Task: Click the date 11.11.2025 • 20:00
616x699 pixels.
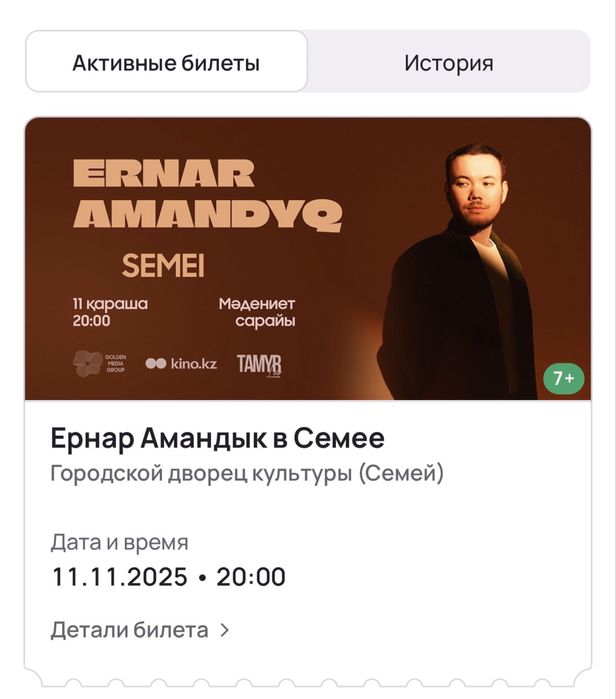Action: (168, 577)
